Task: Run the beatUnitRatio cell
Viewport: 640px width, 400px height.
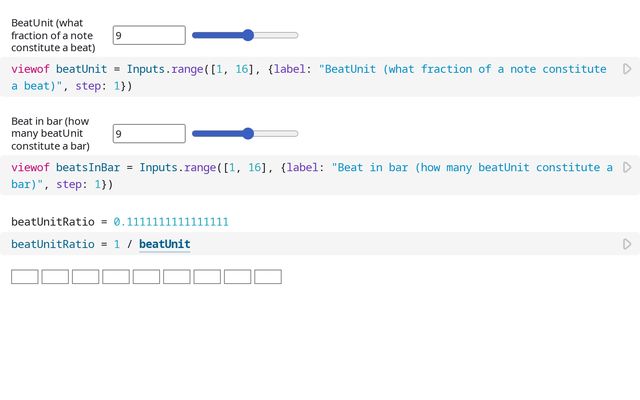Action: pos(627,244)
